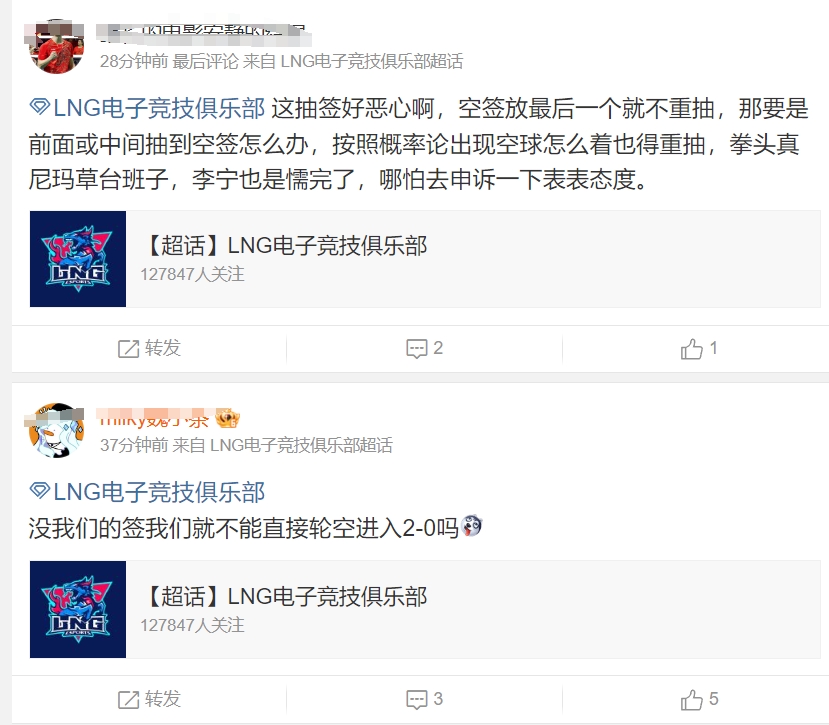Open LNG super-topic link in second post text
Image resolution: width=829 pixels, height=725 pixels.
159,492
